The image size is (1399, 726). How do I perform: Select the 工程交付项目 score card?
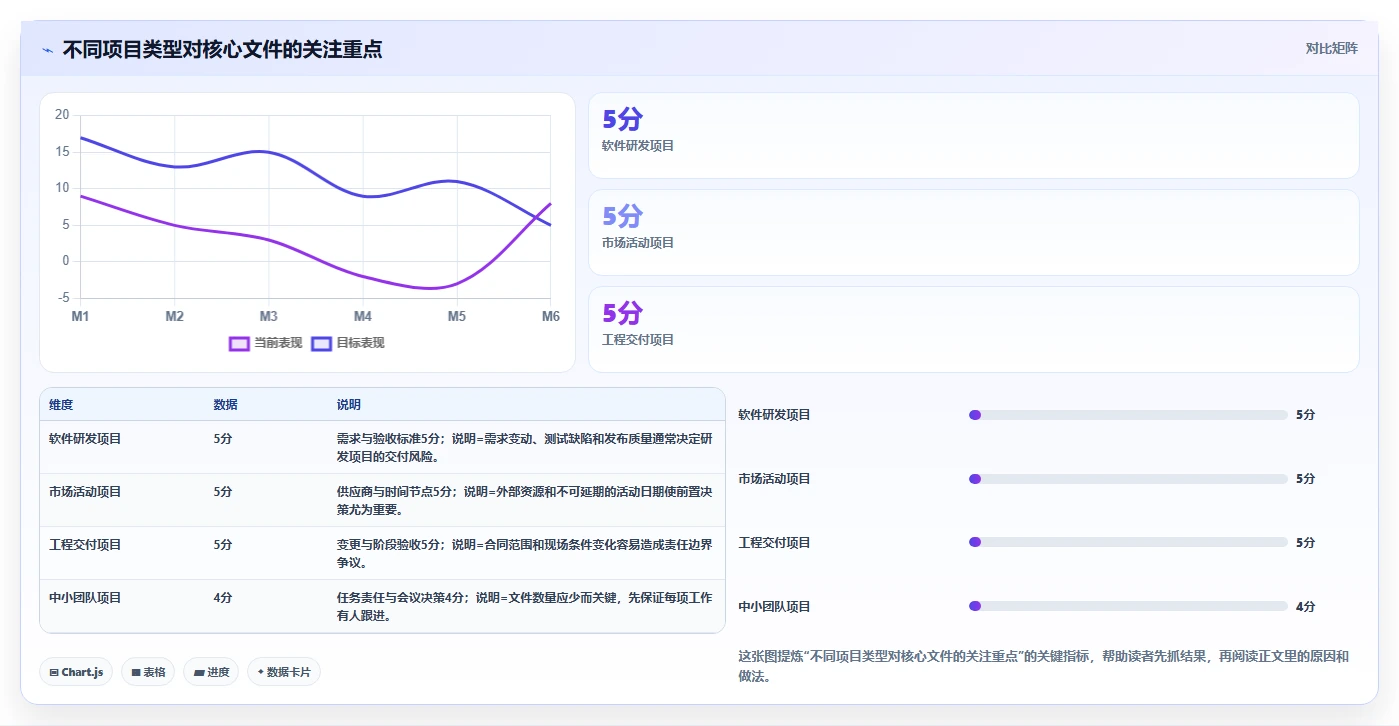[974, 330]
